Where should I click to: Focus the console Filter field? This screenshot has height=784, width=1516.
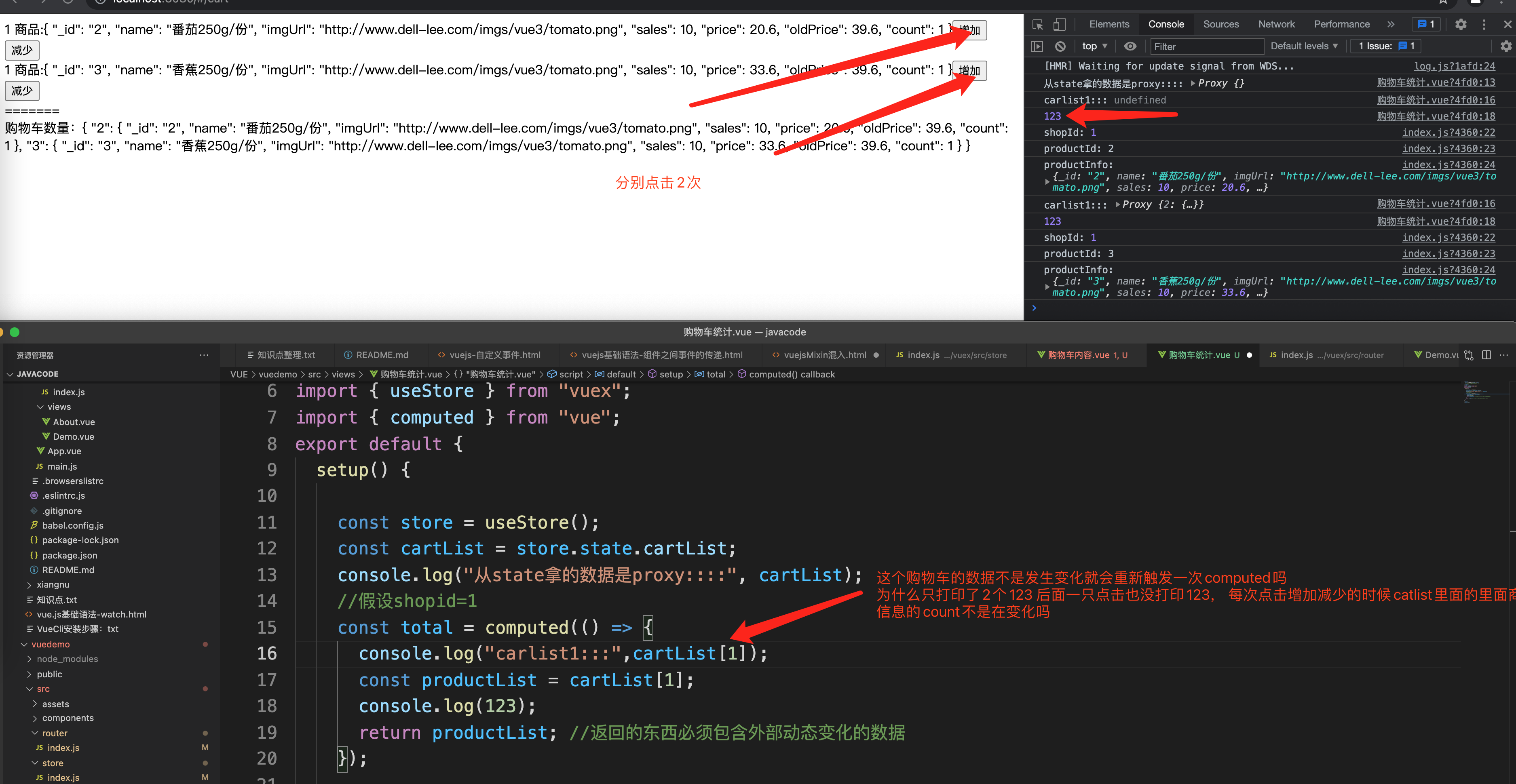(1206, 46)
